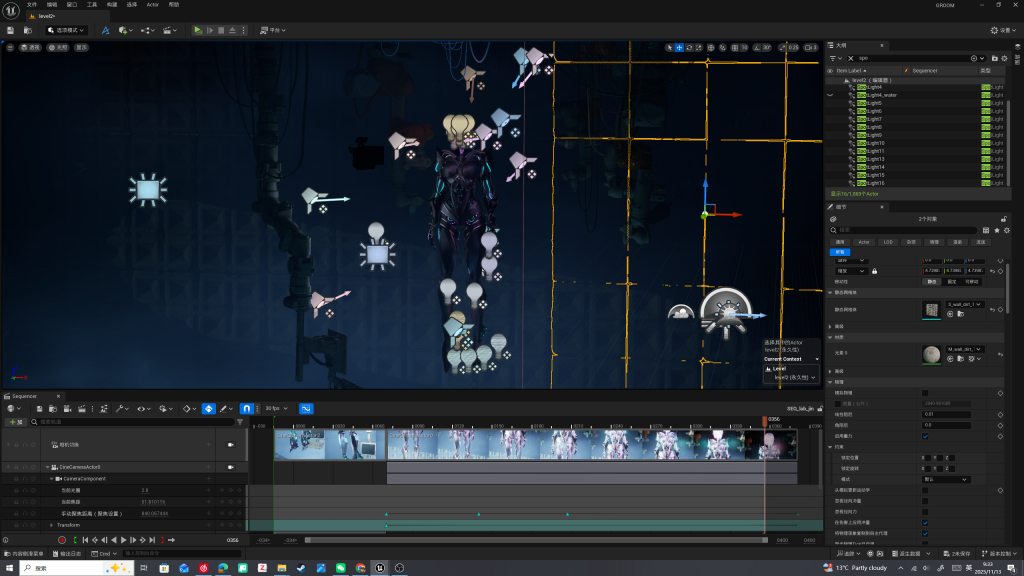The image size is (1024, 576).
Task: Click the green add track button in Sequencer
Action: [x=15, y=422]
